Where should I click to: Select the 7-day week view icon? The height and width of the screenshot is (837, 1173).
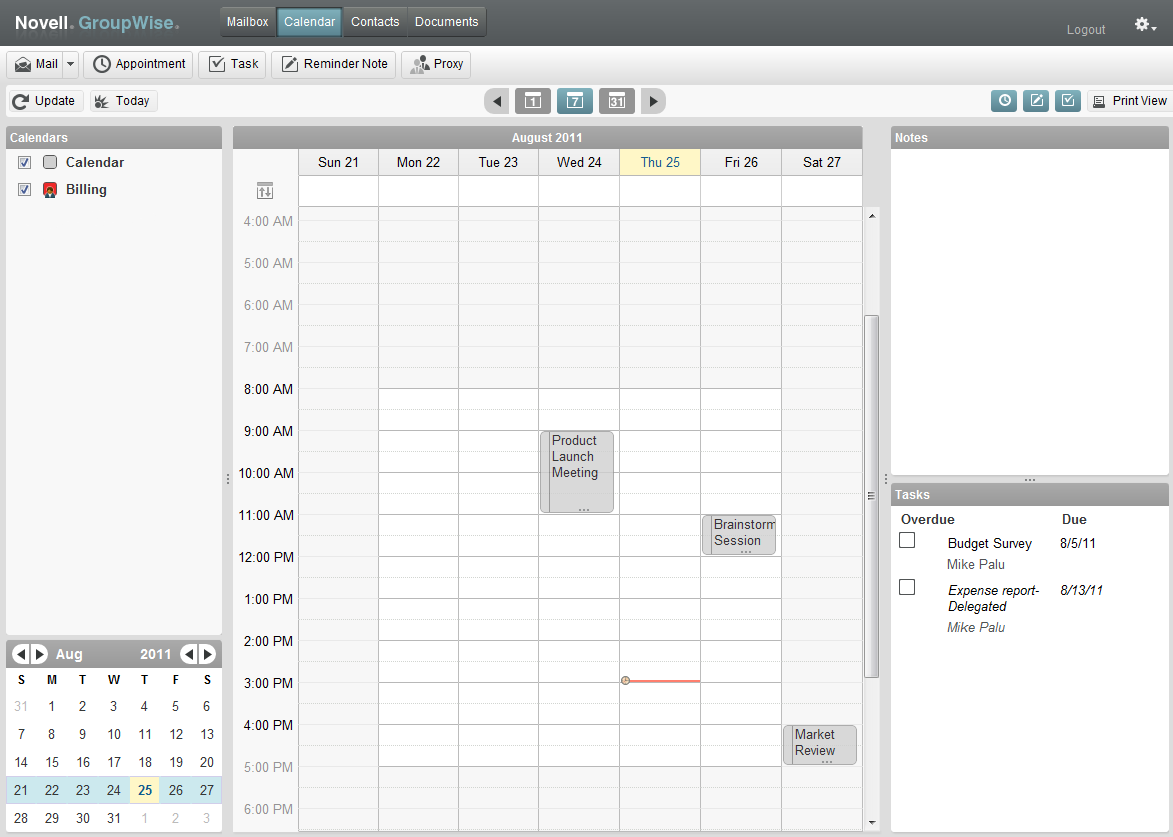click(x=575, y=100)
